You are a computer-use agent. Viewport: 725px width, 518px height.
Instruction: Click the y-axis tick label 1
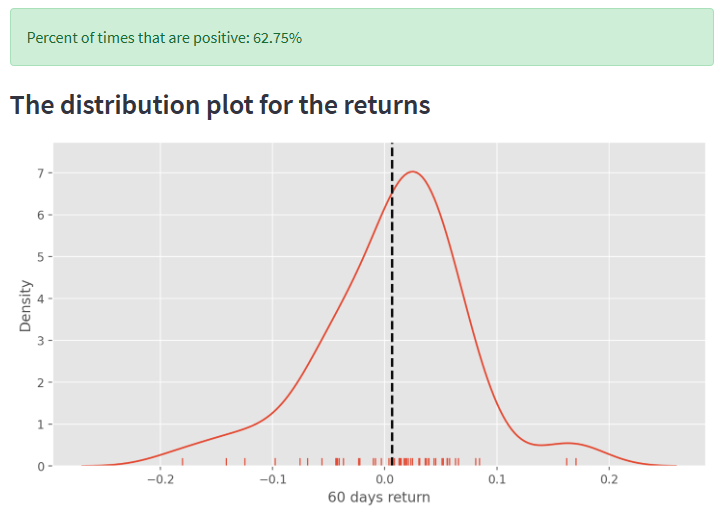(x=41, y=425)
